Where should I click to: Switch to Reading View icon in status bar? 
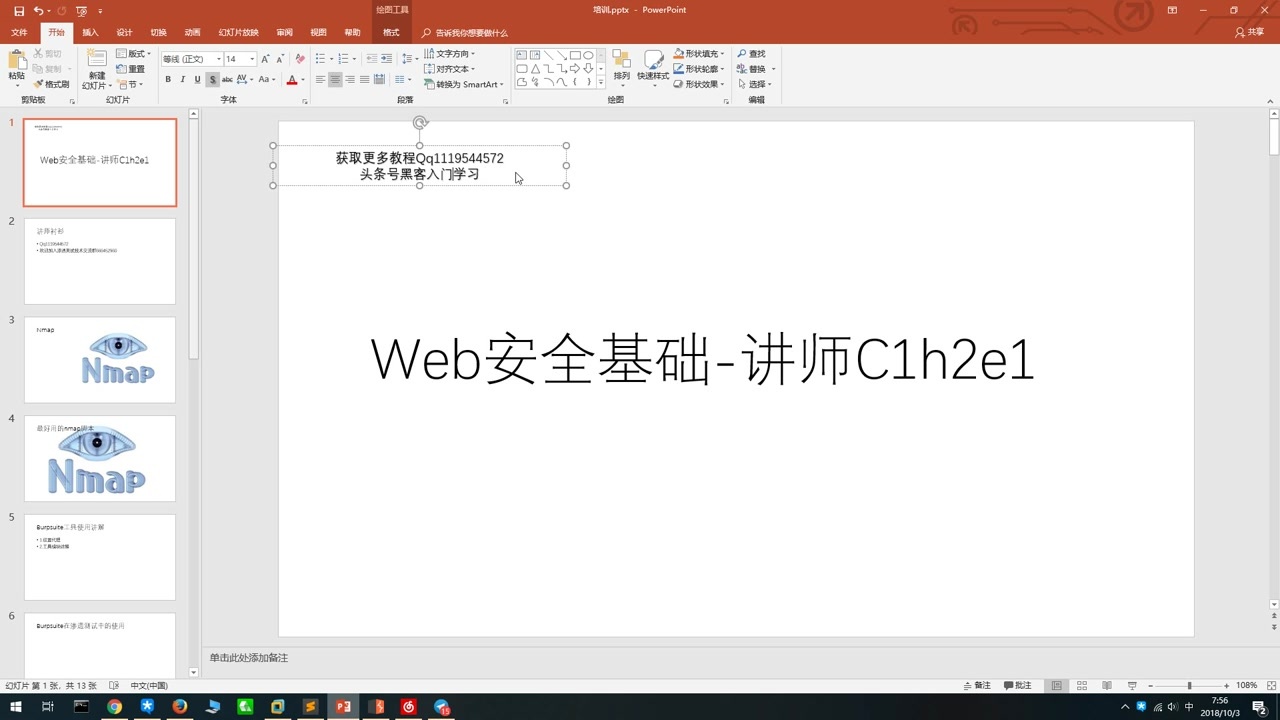pos(1107,686)
